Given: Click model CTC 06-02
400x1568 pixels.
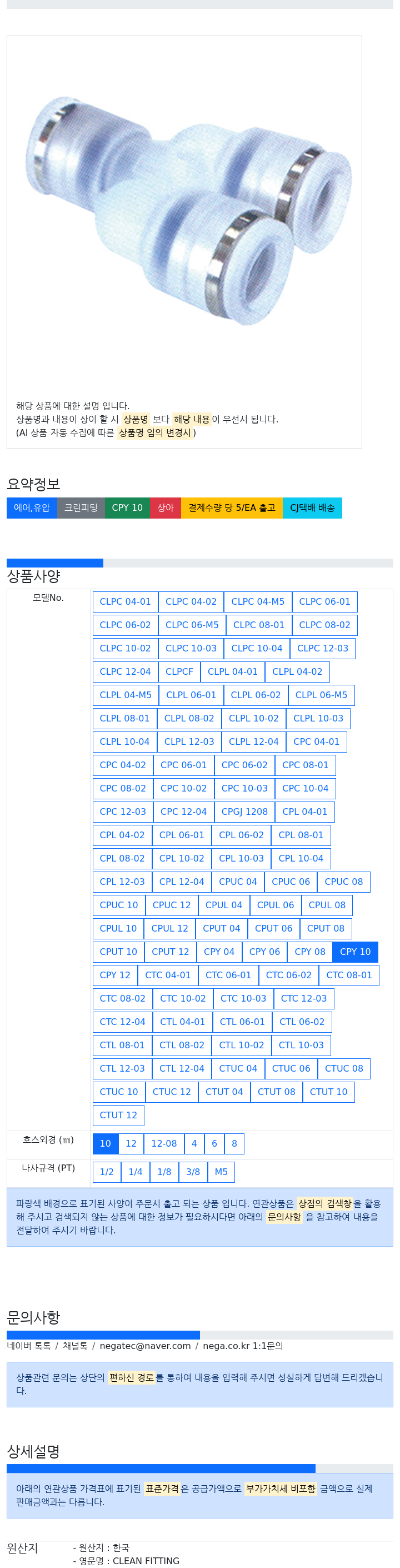Looking at the screenshot, I should click(x=288, y=974).
